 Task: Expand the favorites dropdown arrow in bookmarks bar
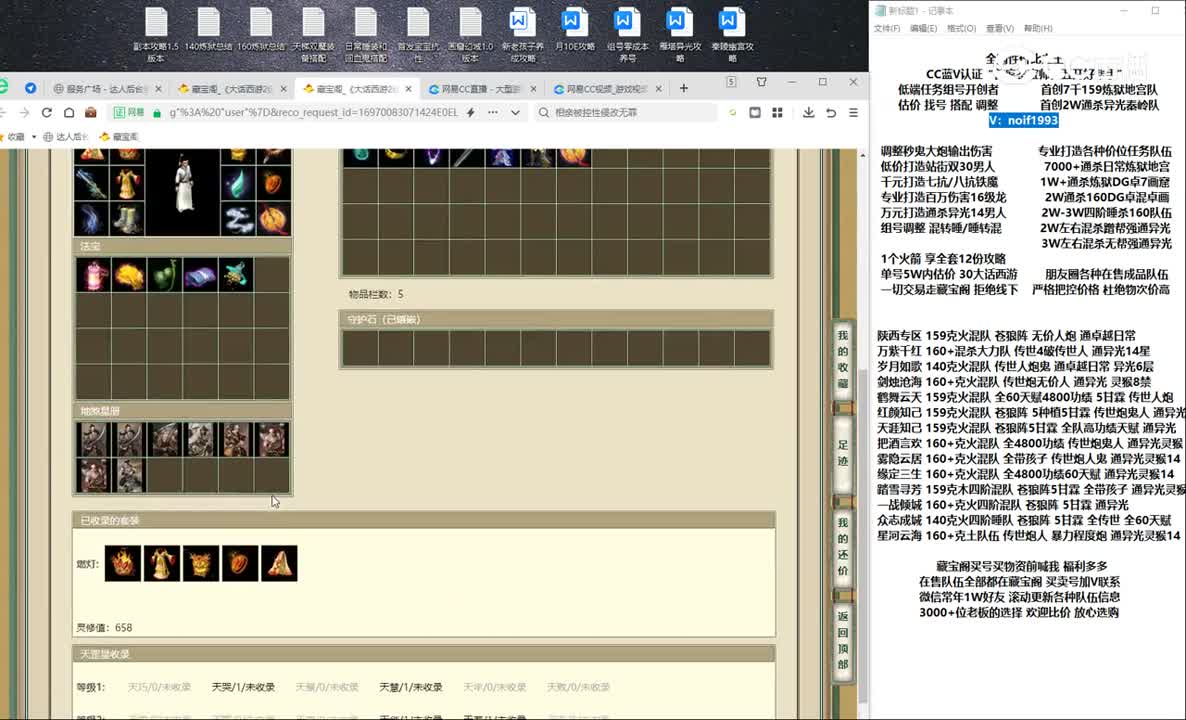pos(34,137)
